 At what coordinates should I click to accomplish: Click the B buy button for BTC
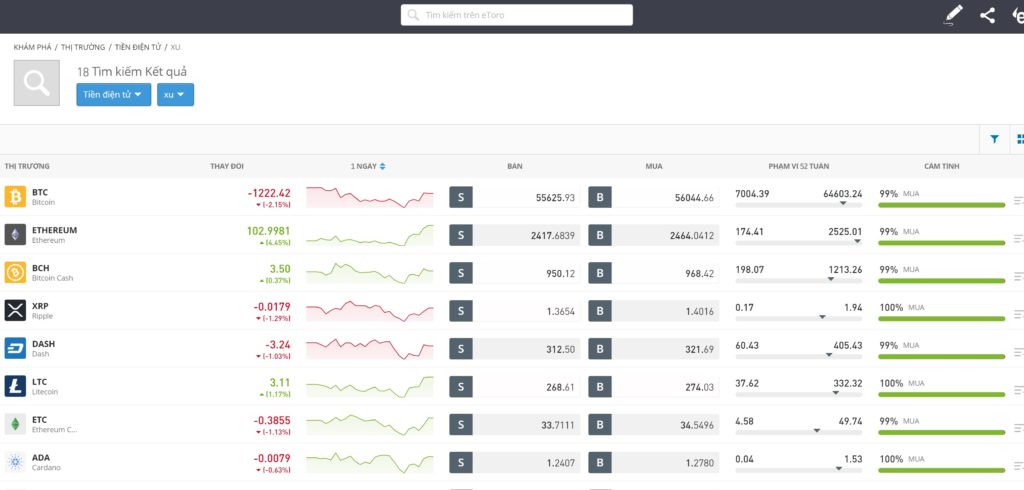[600, 197]
